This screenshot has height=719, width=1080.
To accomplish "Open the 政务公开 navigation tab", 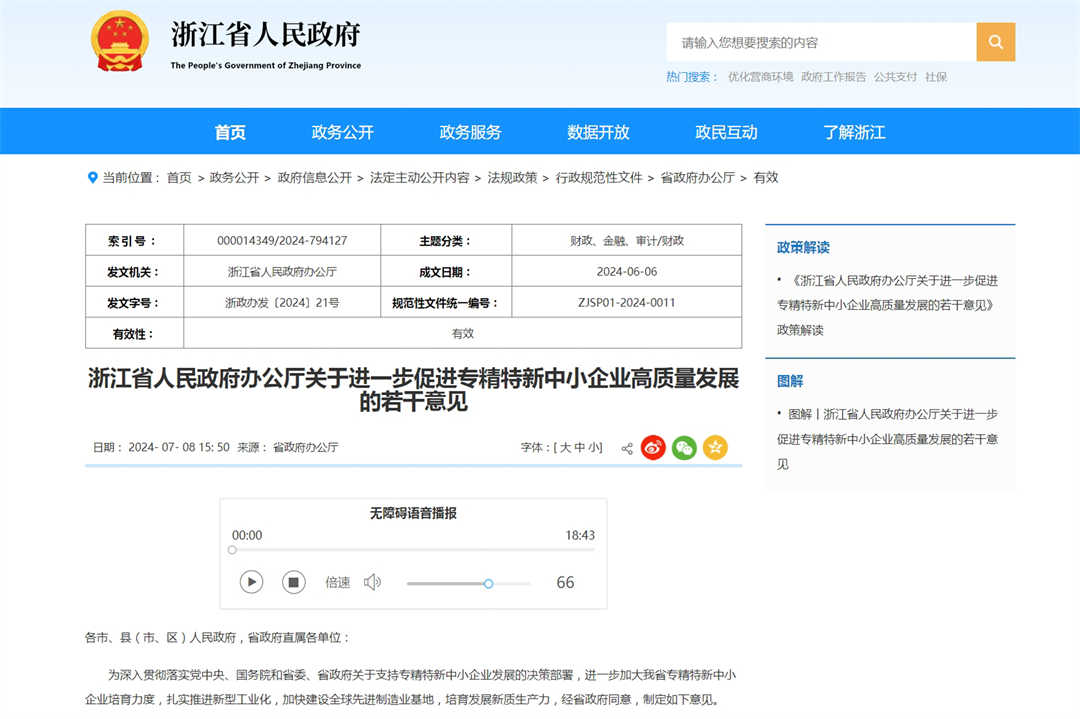I will (342, 132).
